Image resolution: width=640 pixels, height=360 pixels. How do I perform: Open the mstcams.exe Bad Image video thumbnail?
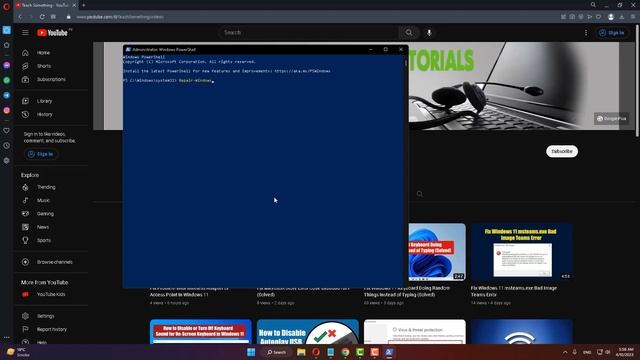tap(521, 251)
